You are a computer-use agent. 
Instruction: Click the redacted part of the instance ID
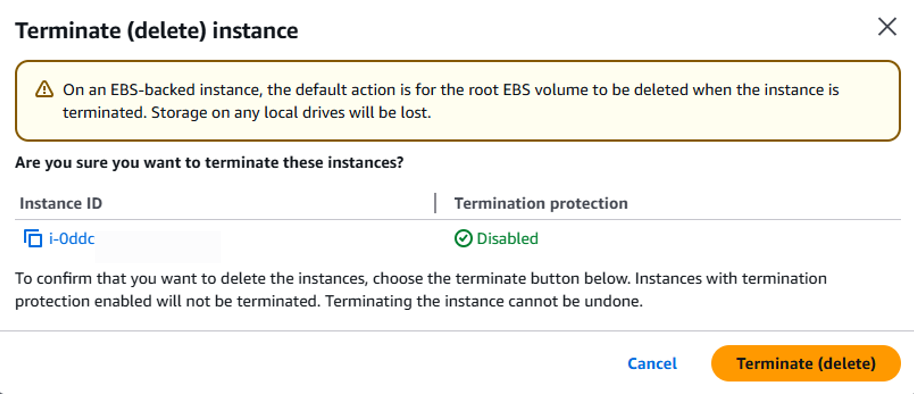coord(158,246)
